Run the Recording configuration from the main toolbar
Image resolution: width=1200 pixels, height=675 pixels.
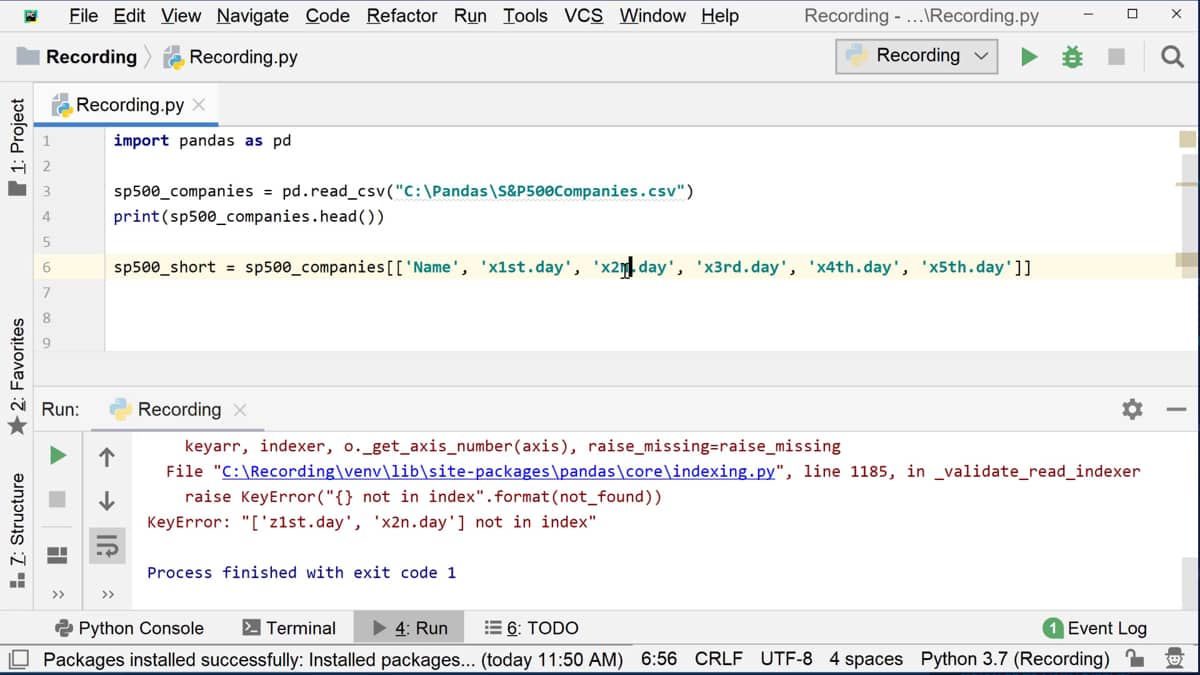pyautogui.click(x=1029, y=57)
